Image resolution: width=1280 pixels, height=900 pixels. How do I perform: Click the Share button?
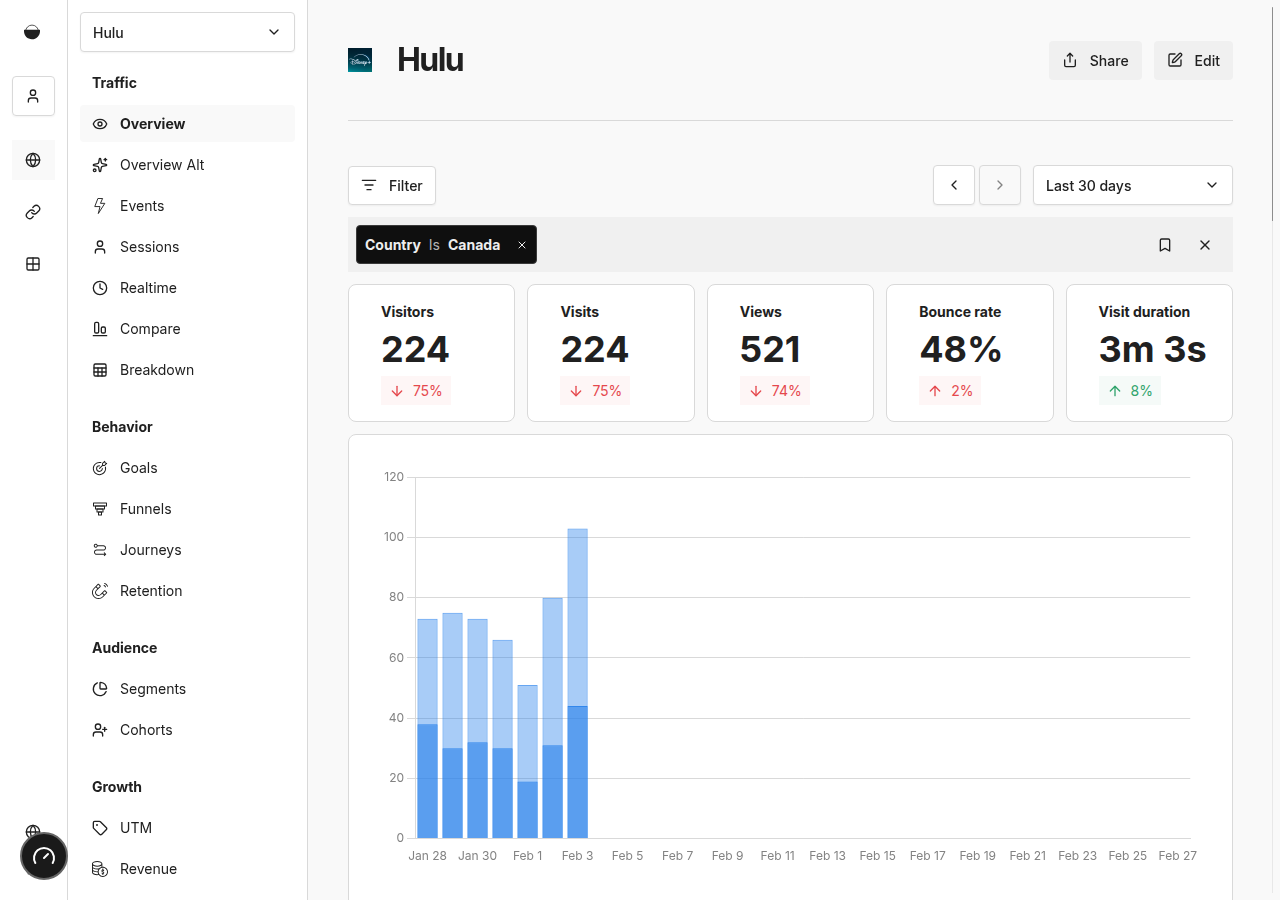click(1095, 60)
